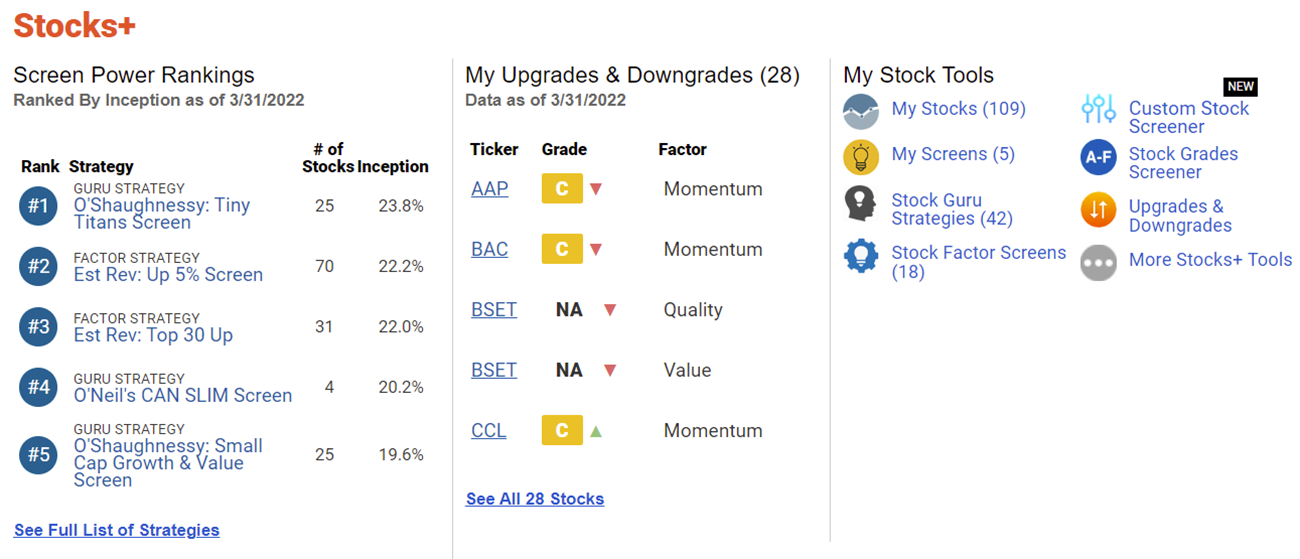
Task: Click See All 28 Stocks link
Action: pos(535,498)
